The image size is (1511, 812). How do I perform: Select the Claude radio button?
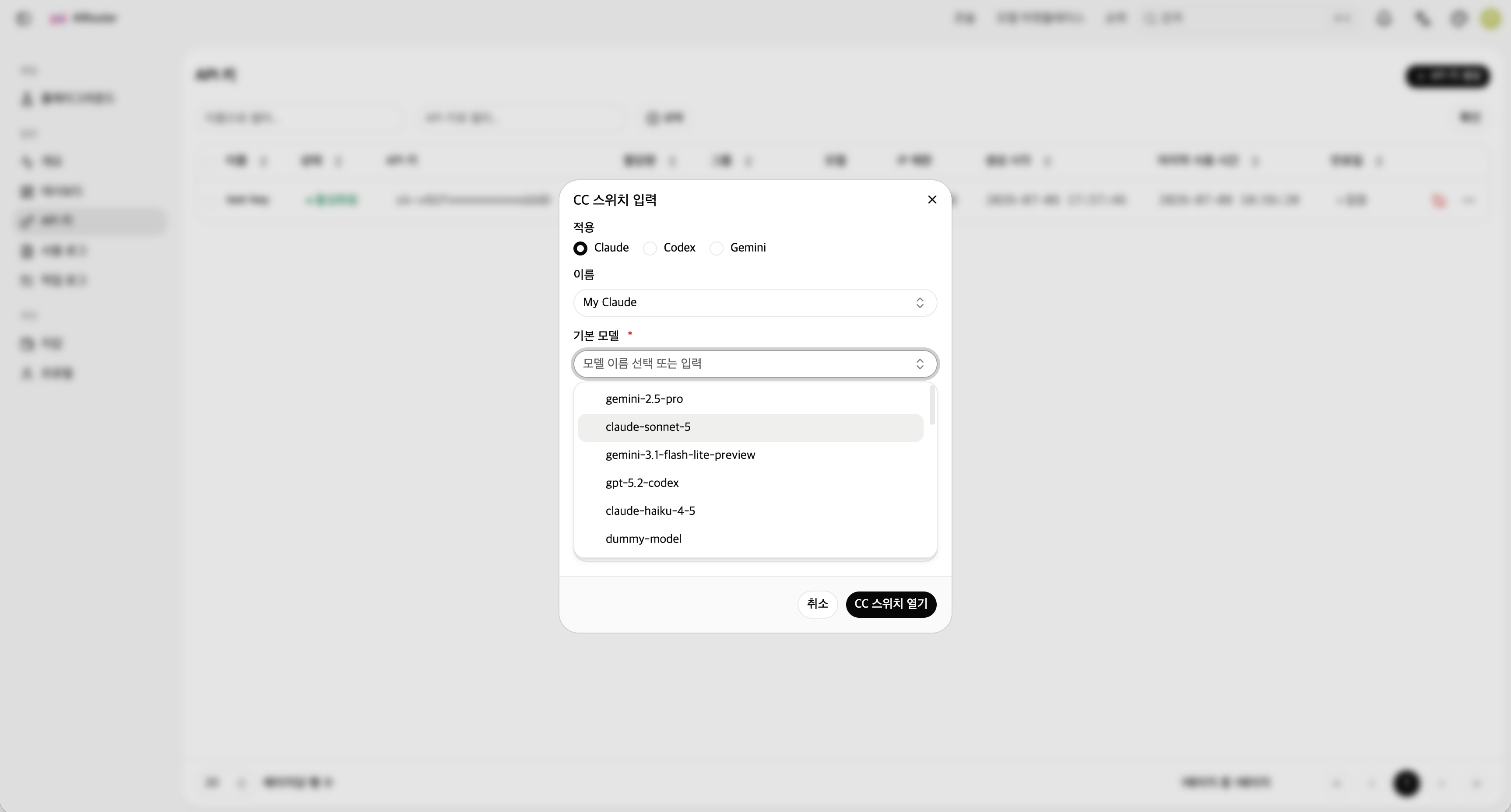point(580,248)
